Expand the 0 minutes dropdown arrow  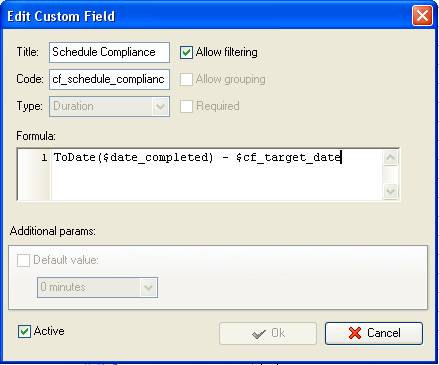pos(148,287)
